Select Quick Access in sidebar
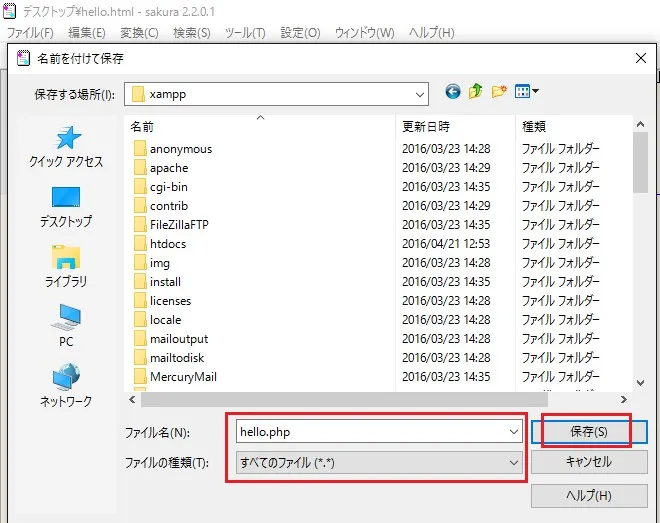The image size is (660, 523). 66,147
